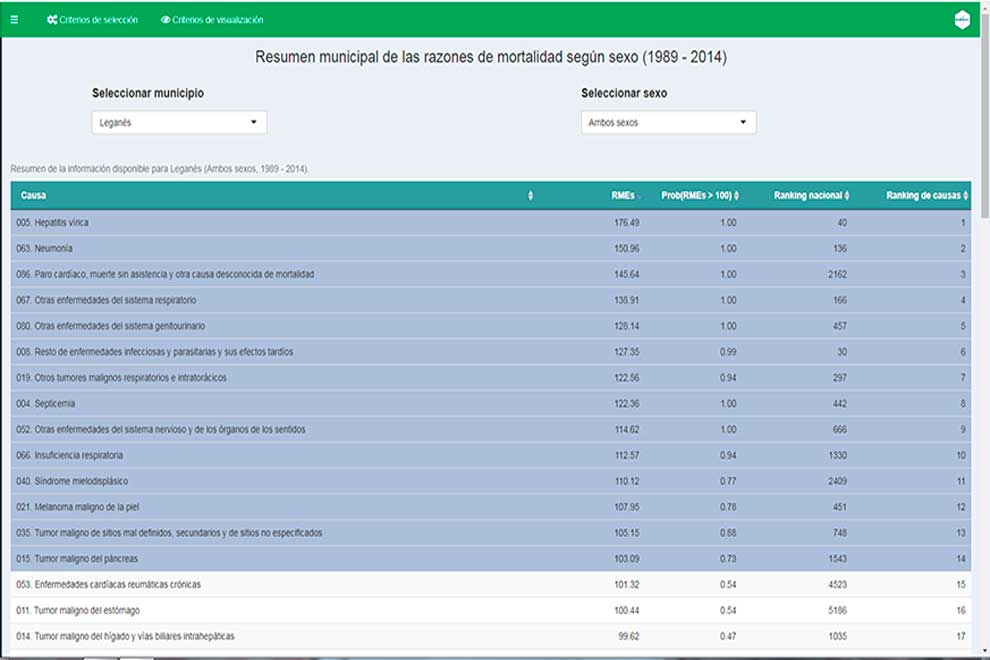The height and width of the screenshot is (660, 990).
Task: Click sort arrows for Ranking de causas
Action: click(x=965, y=196)
